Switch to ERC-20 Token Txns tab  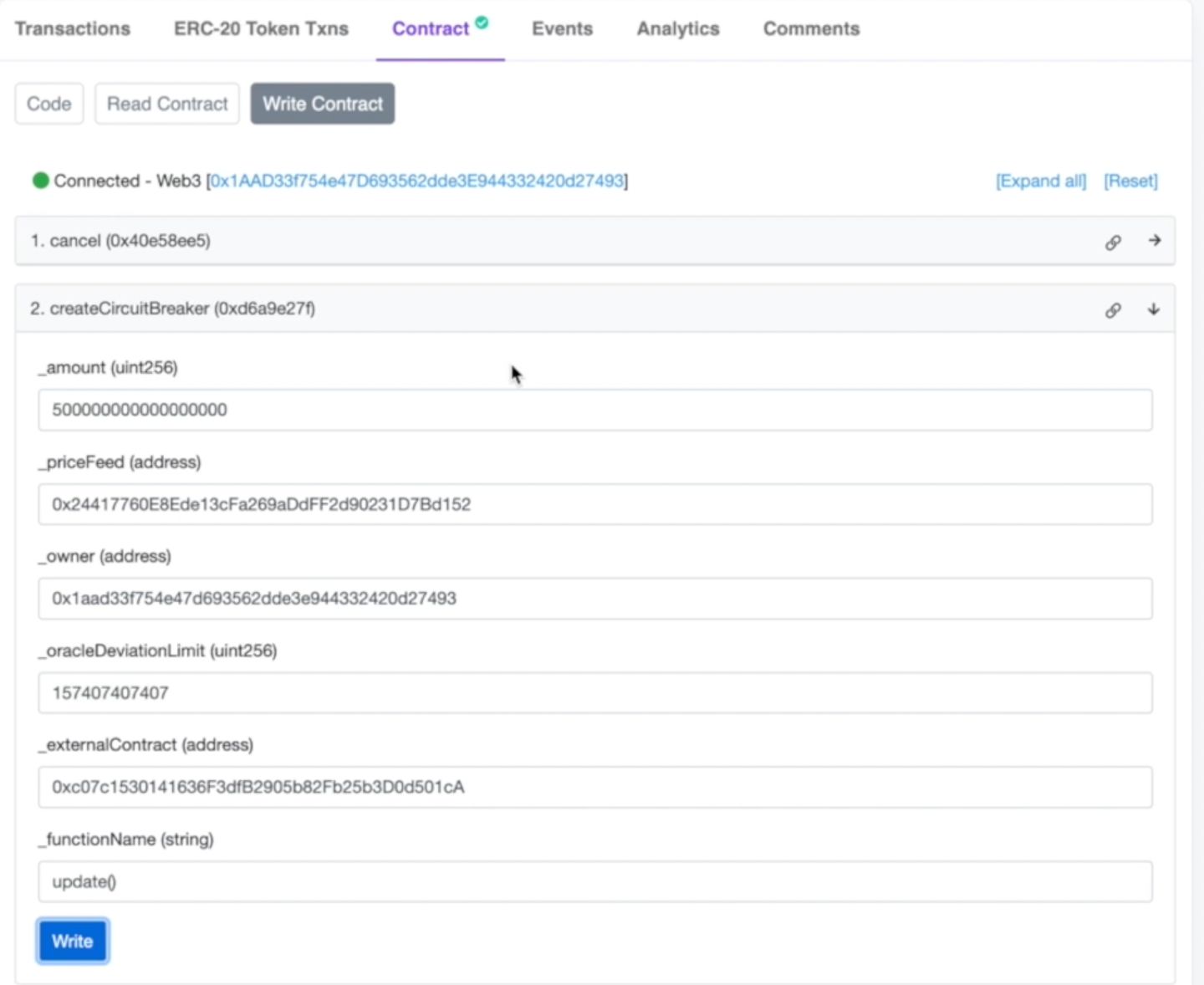[x=261, y=28]
